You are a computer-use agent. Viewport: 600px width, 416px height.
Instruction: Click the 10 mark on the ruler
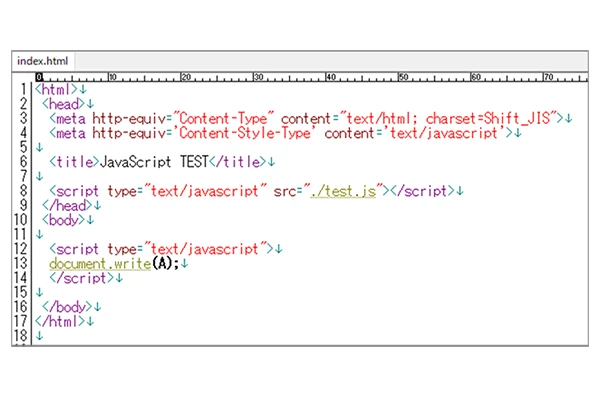click(112, 76)
